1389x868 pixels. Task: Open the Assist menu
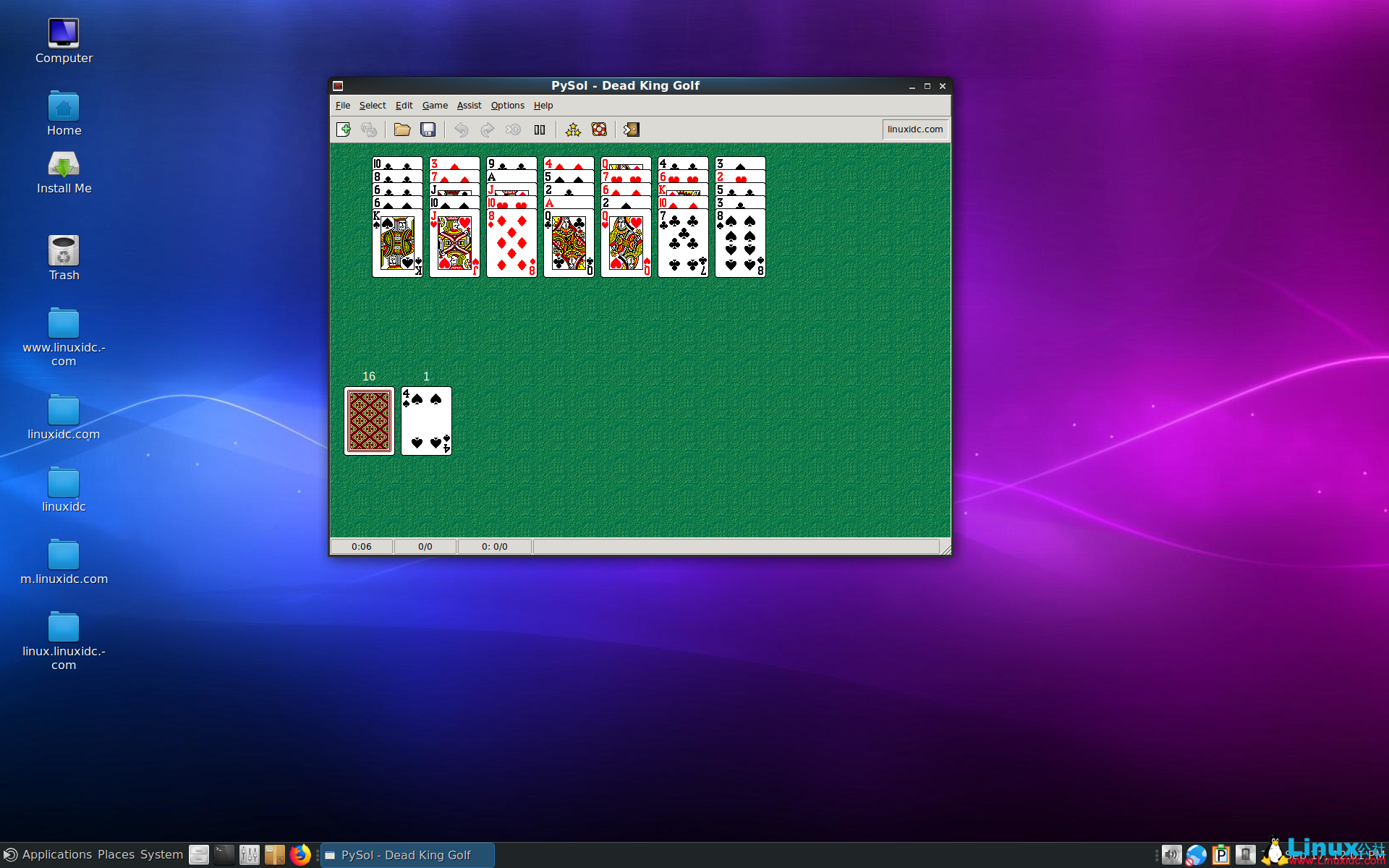pos(469,106)
